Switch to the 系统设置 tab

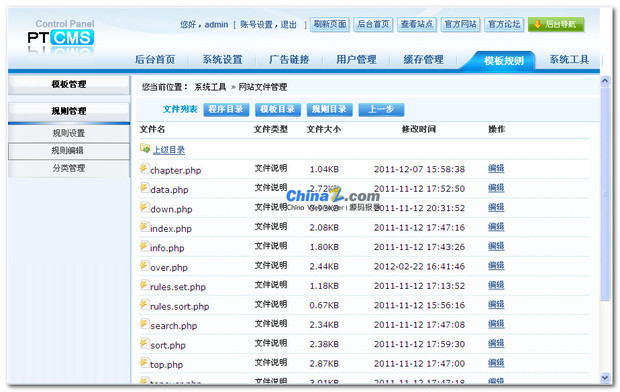[222, 60]
